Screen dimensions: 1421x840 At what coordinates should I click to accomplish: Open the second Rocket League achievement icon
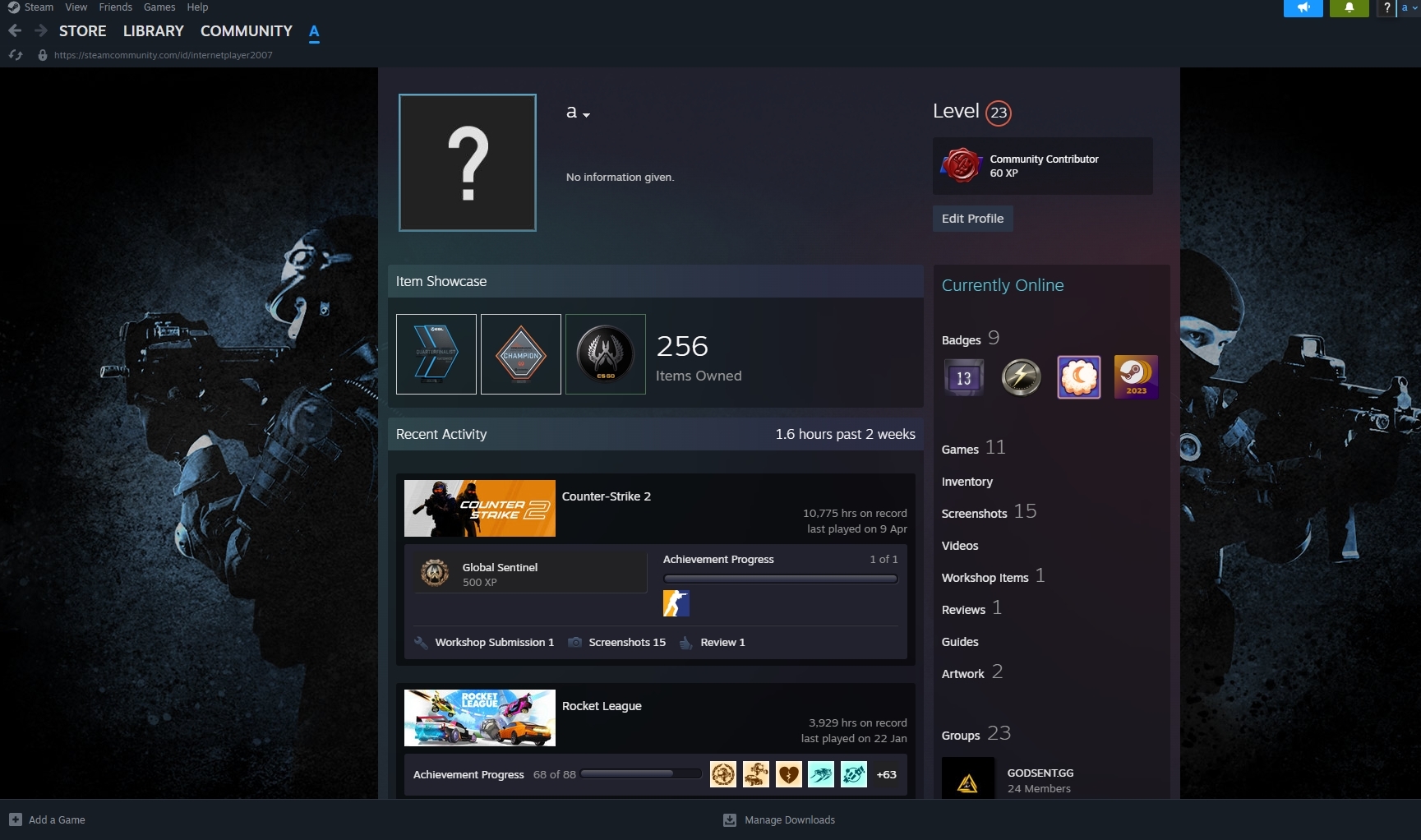(x=756, y=774)
